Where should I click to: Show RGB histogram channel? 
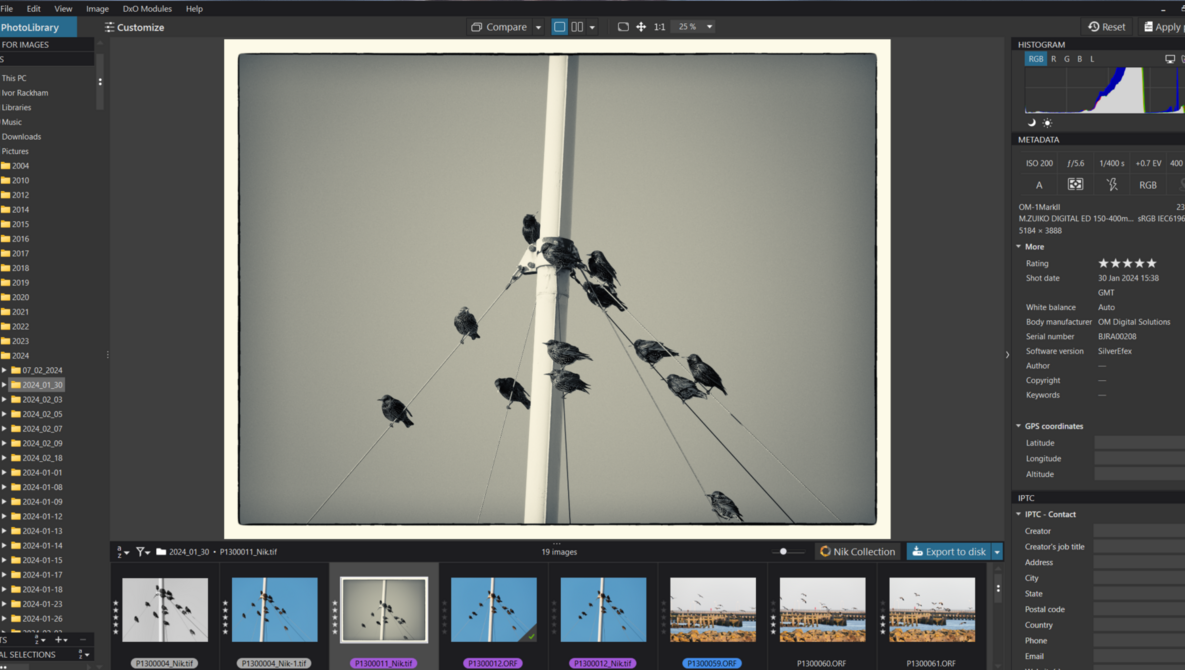point(1035,59)
